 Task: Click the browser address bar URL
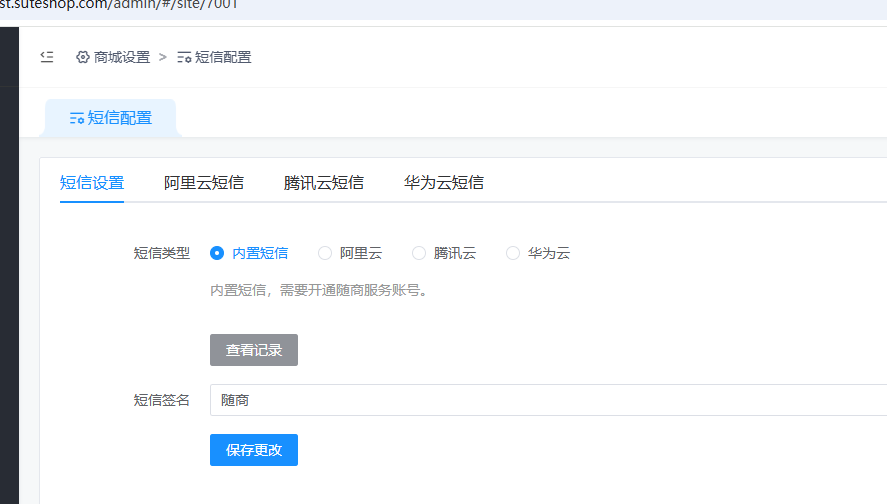point(120,5)
